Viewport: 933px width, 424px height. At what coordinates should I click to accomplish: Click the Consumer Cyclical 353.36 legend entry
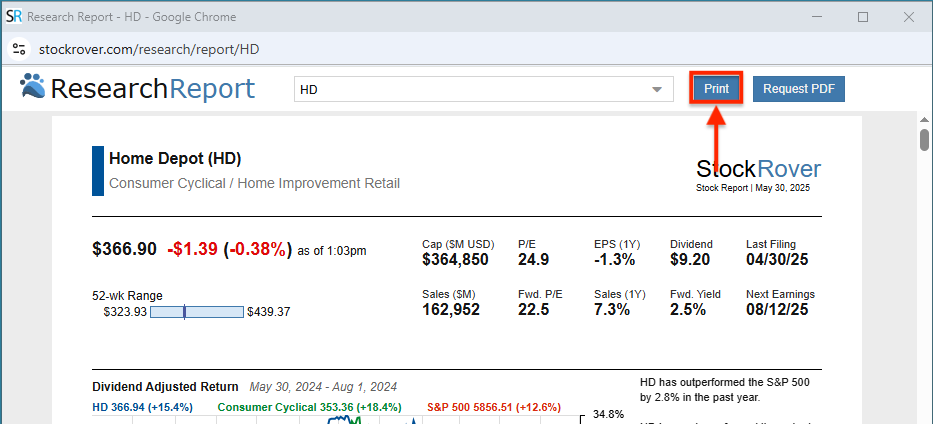(309, 407)
